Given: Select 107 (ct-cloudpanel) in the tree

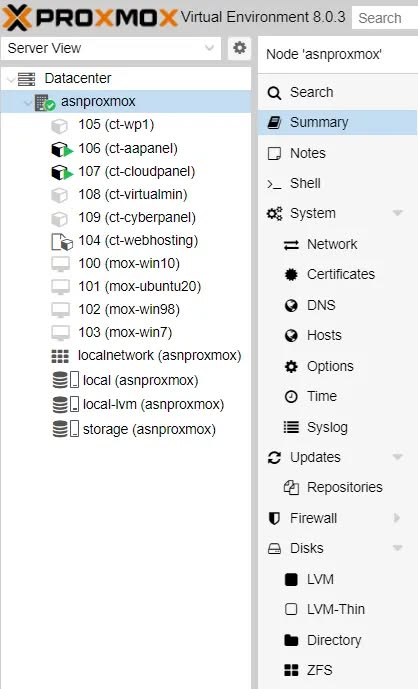Looking at the screenshot, I should (x=126, y=171).
